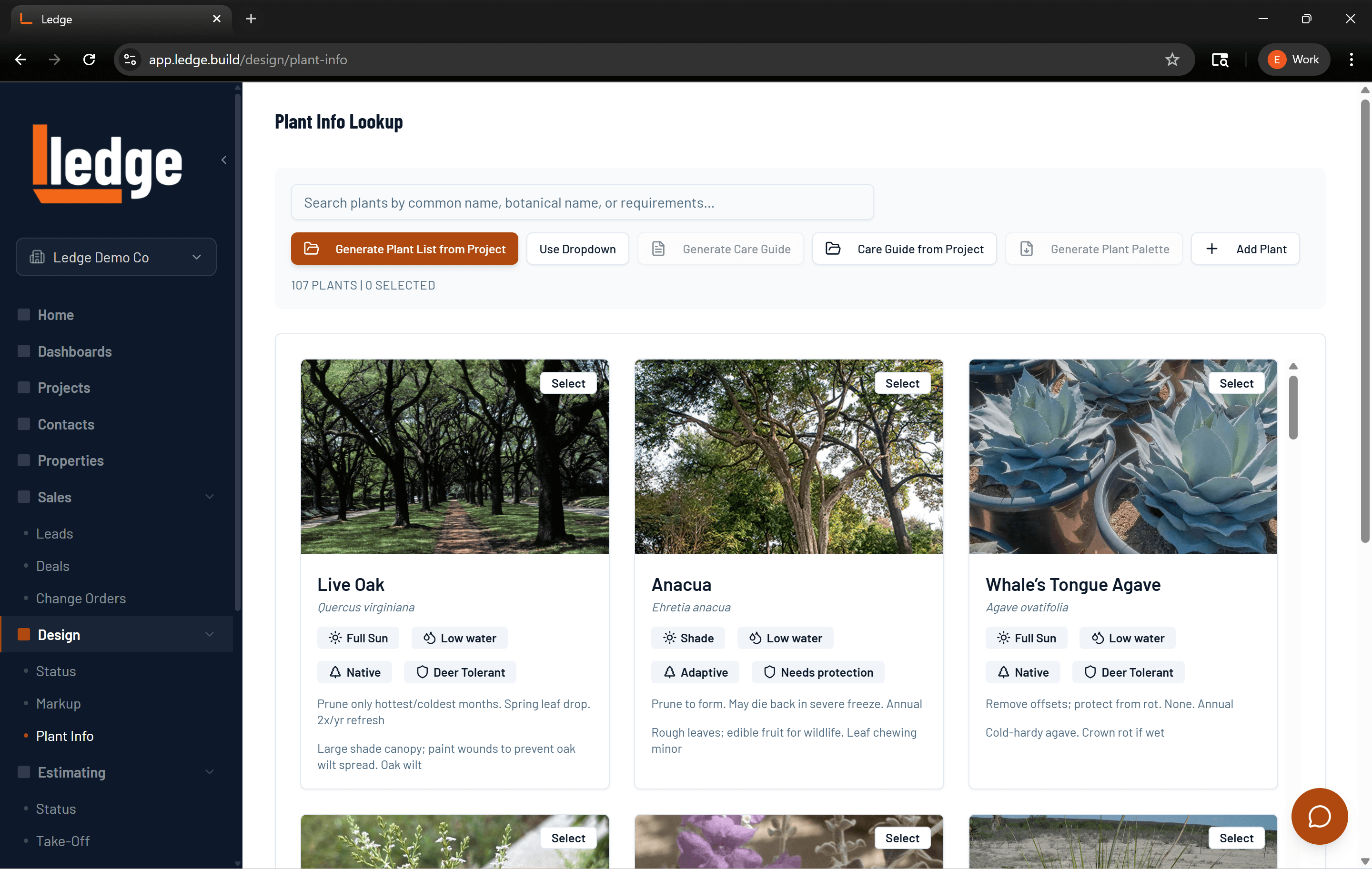This screenshot has height=869, width=1372.
Task: Open Plant Info under Design
Action: point(65,736)
